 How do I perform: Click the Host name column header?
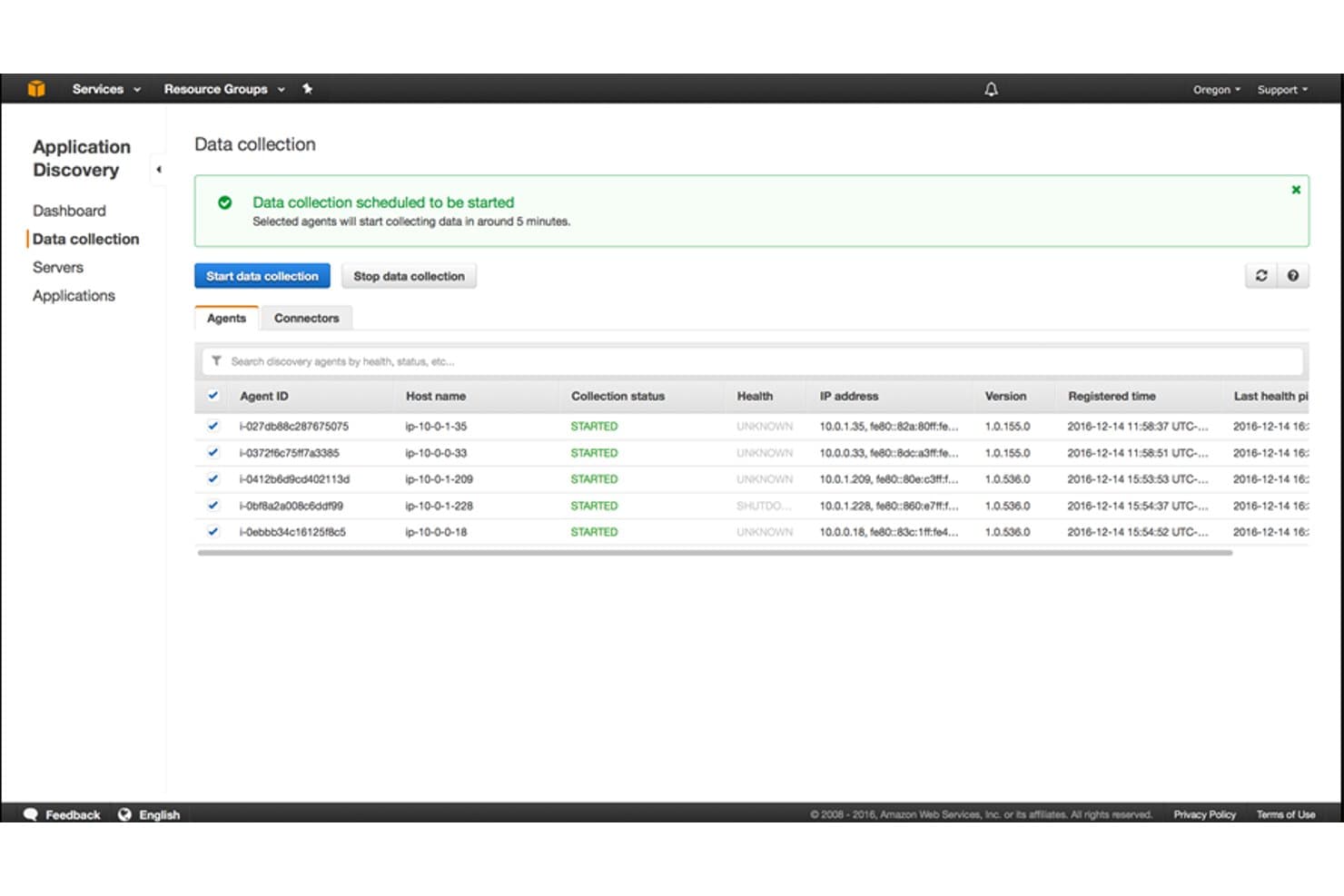click(x=436, y=396)
